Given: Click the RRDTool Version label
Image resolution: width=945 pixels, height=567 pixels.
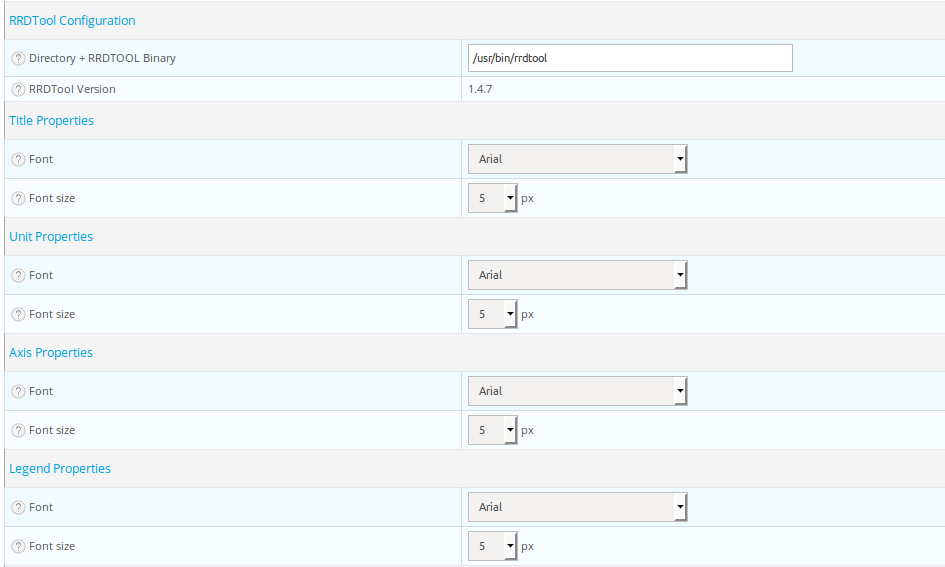Looking at the screenshot, I should tap(72, 89).
